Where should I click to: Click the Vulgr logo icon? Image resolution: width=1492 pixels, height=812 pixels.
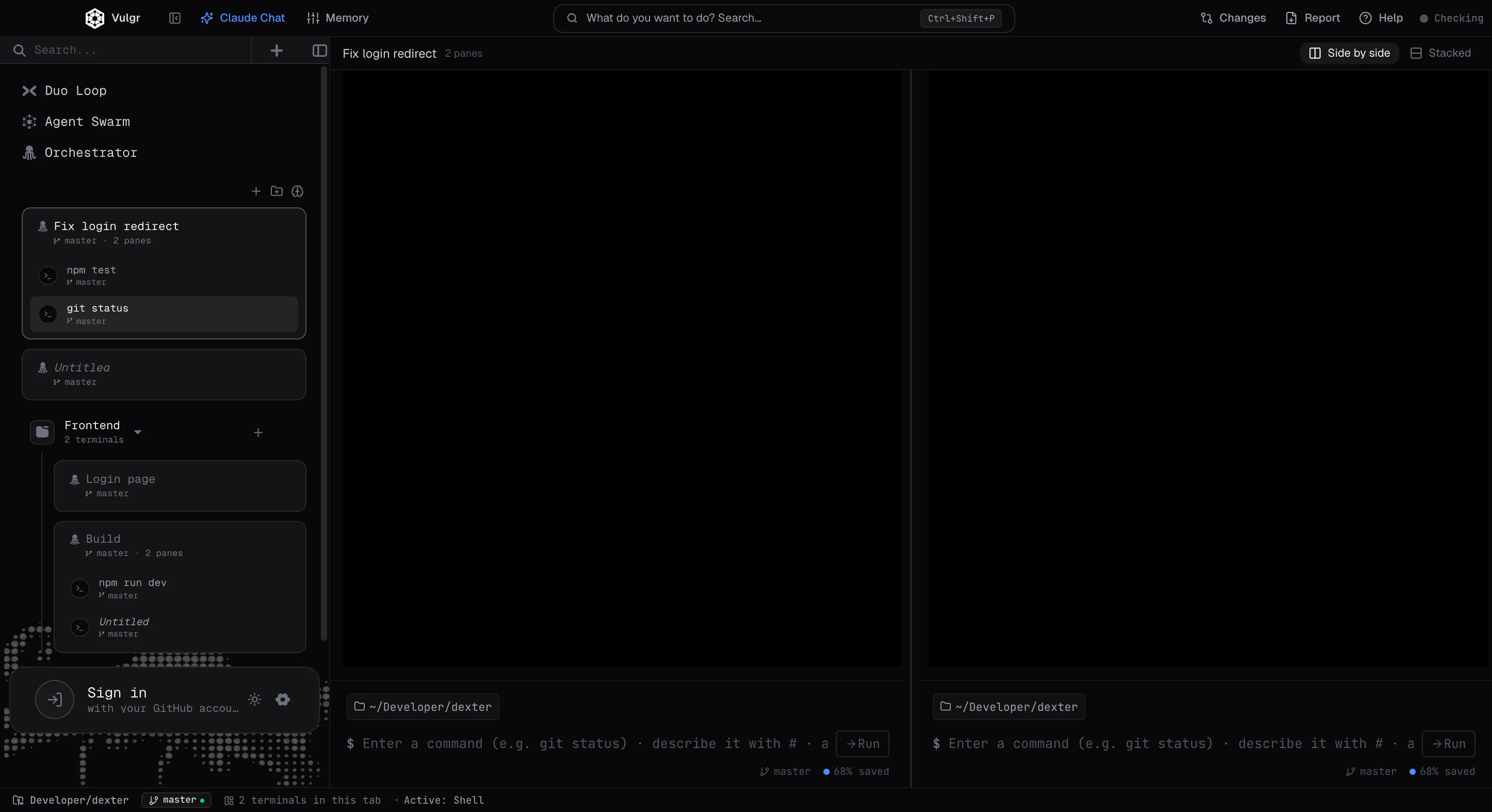pos(94,18)
